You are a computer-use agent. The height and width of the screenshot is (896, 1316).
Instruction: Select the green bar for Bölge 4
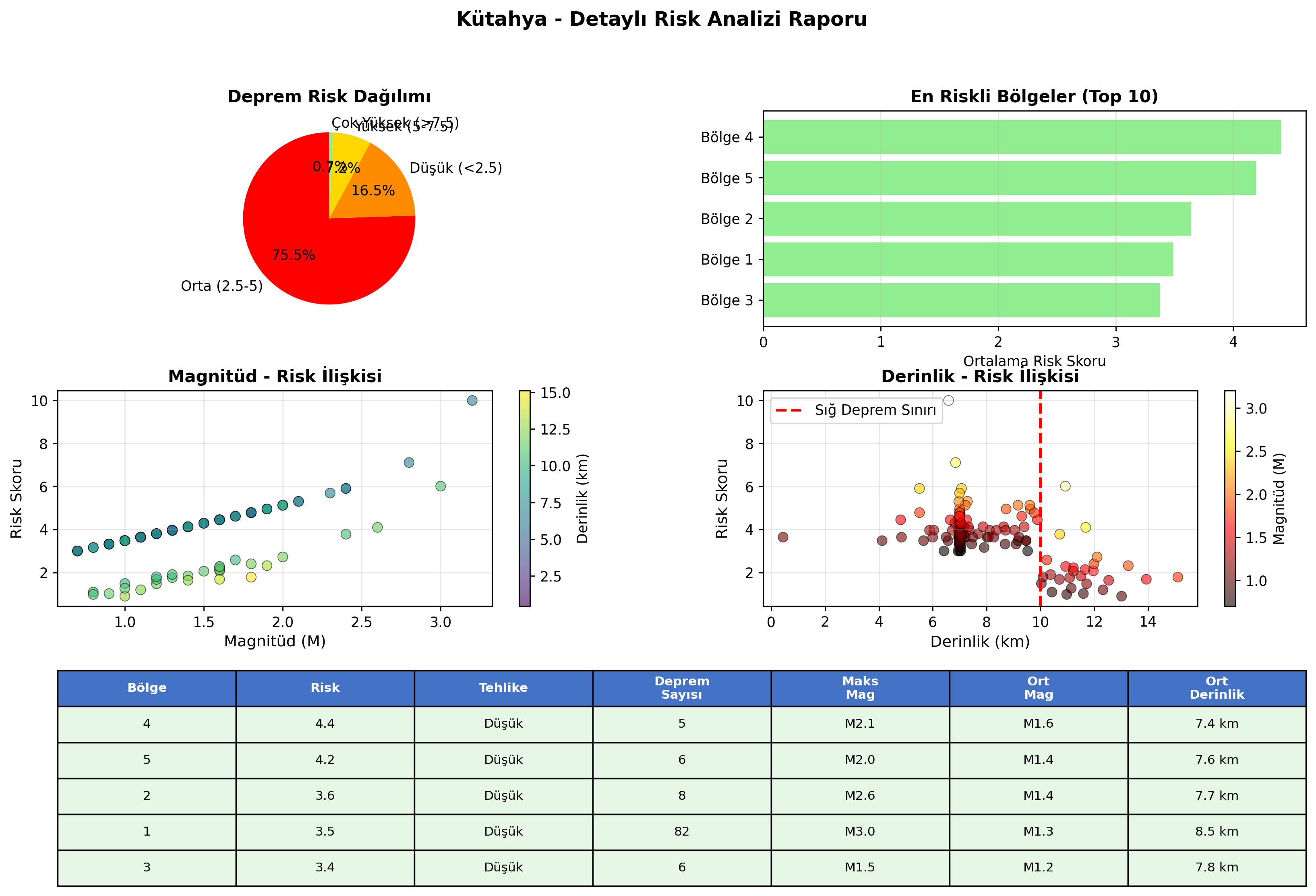pyautogui.click(x=1022, y=137)
